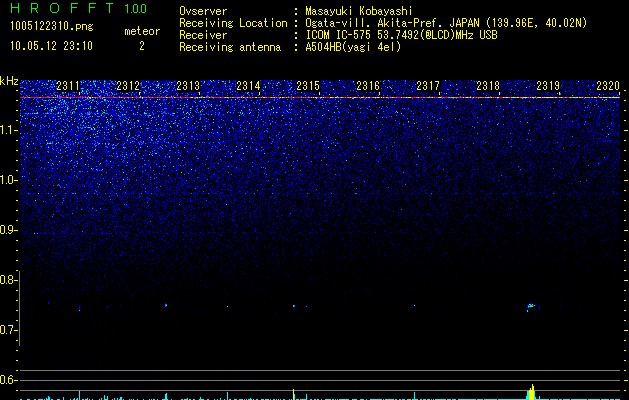The height and width of the screenshot is (400, 629).
Task: Click the Receiver field label
Action: point(203,35)
